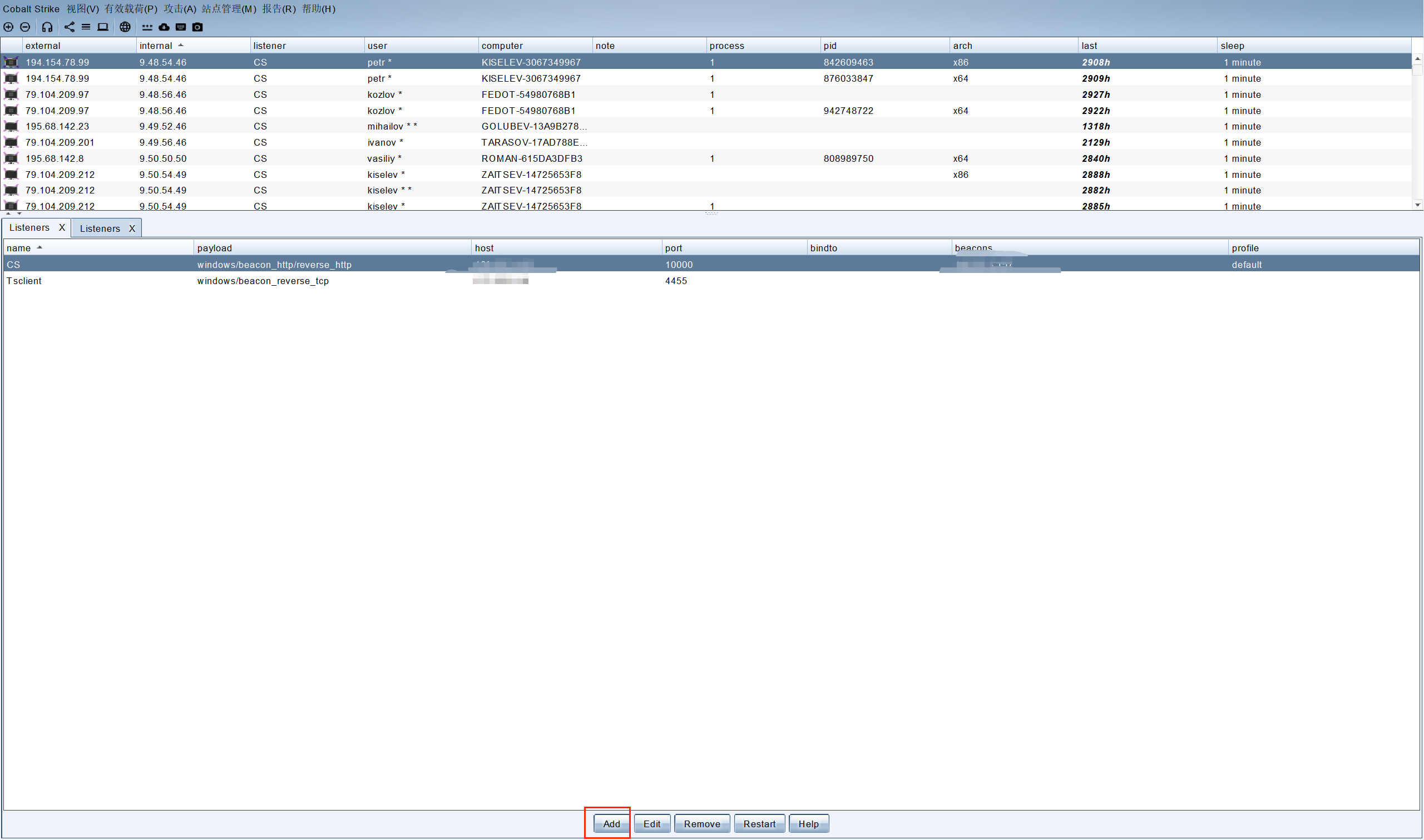Click the connect to team server plus icon
Screen dimensions: 1424x840
pyautogui.click(x=8, y=27)
